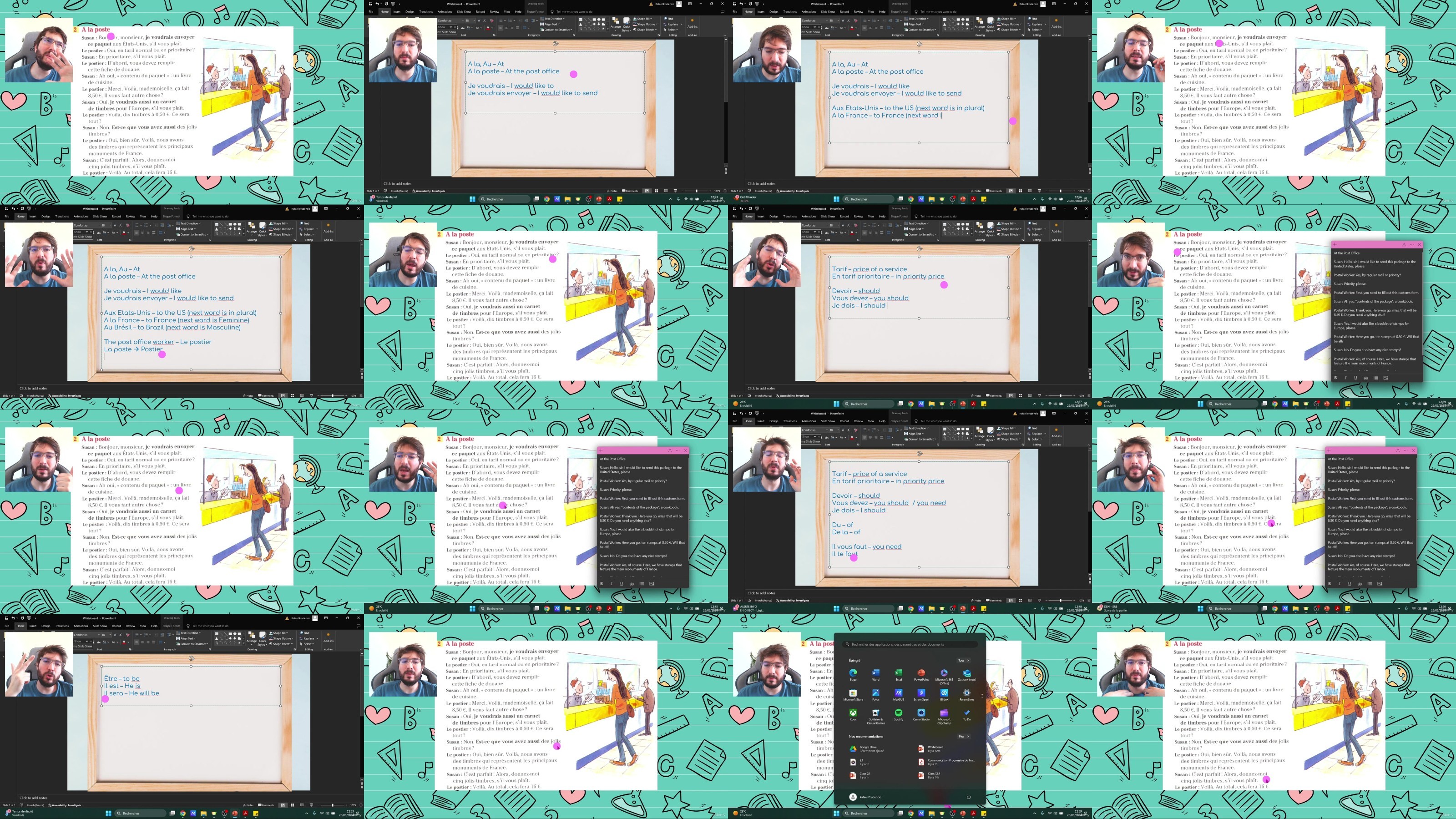Click the power icon in the Start menu
The image size is (1456, 819).
click(968, 797)
